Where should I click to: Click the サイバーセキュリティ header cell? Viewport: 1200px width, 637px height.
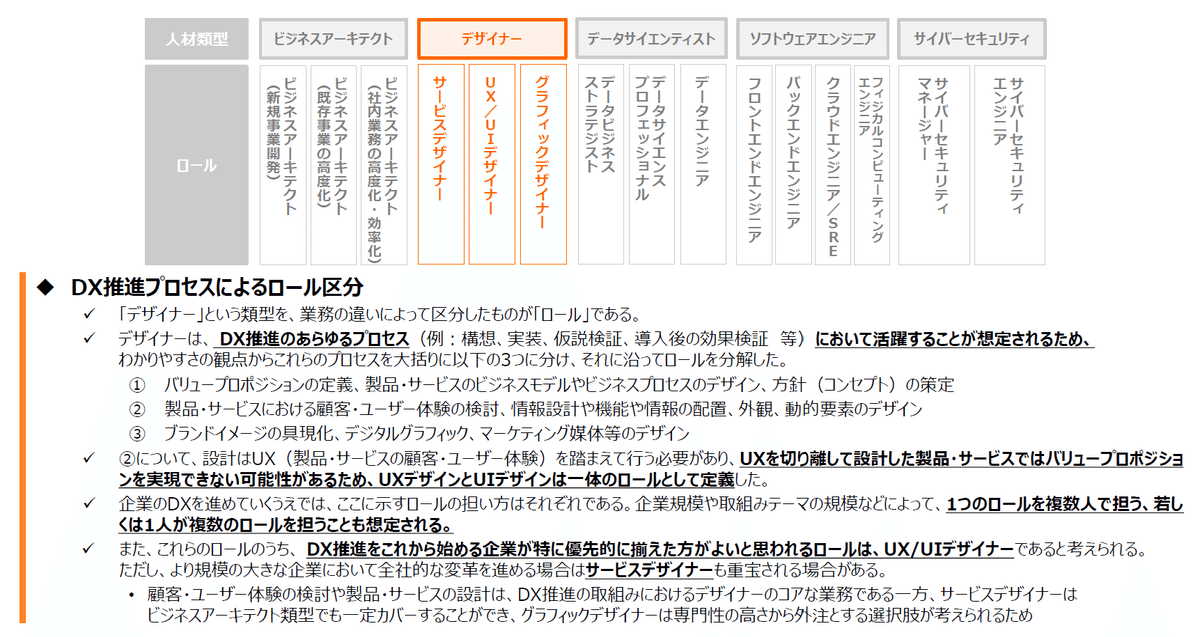(x=971, y=38)
